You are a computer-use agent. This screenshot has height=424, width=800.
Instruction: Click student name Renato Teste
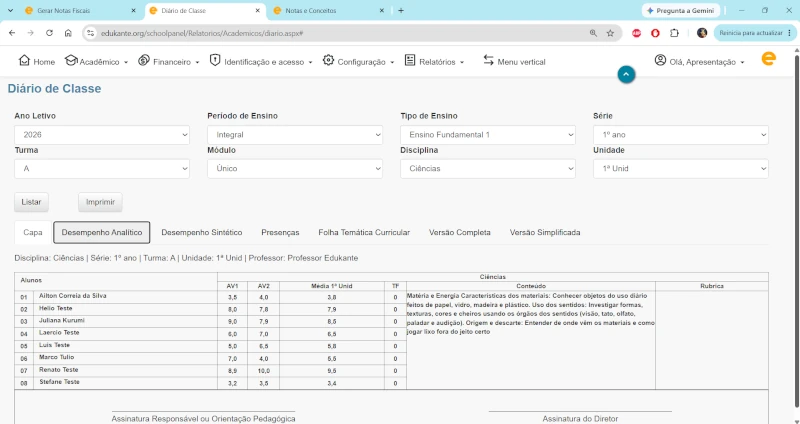pyautogui.click(x=59, y=369)
